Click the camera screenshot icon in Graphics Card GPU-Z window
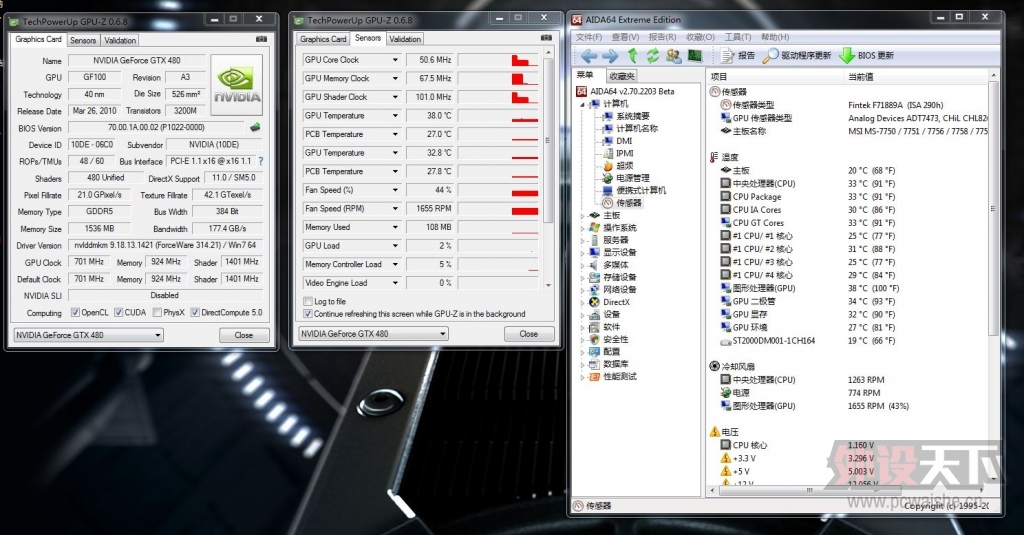This screenshot has height=535, width=1024. coord(261,39)
